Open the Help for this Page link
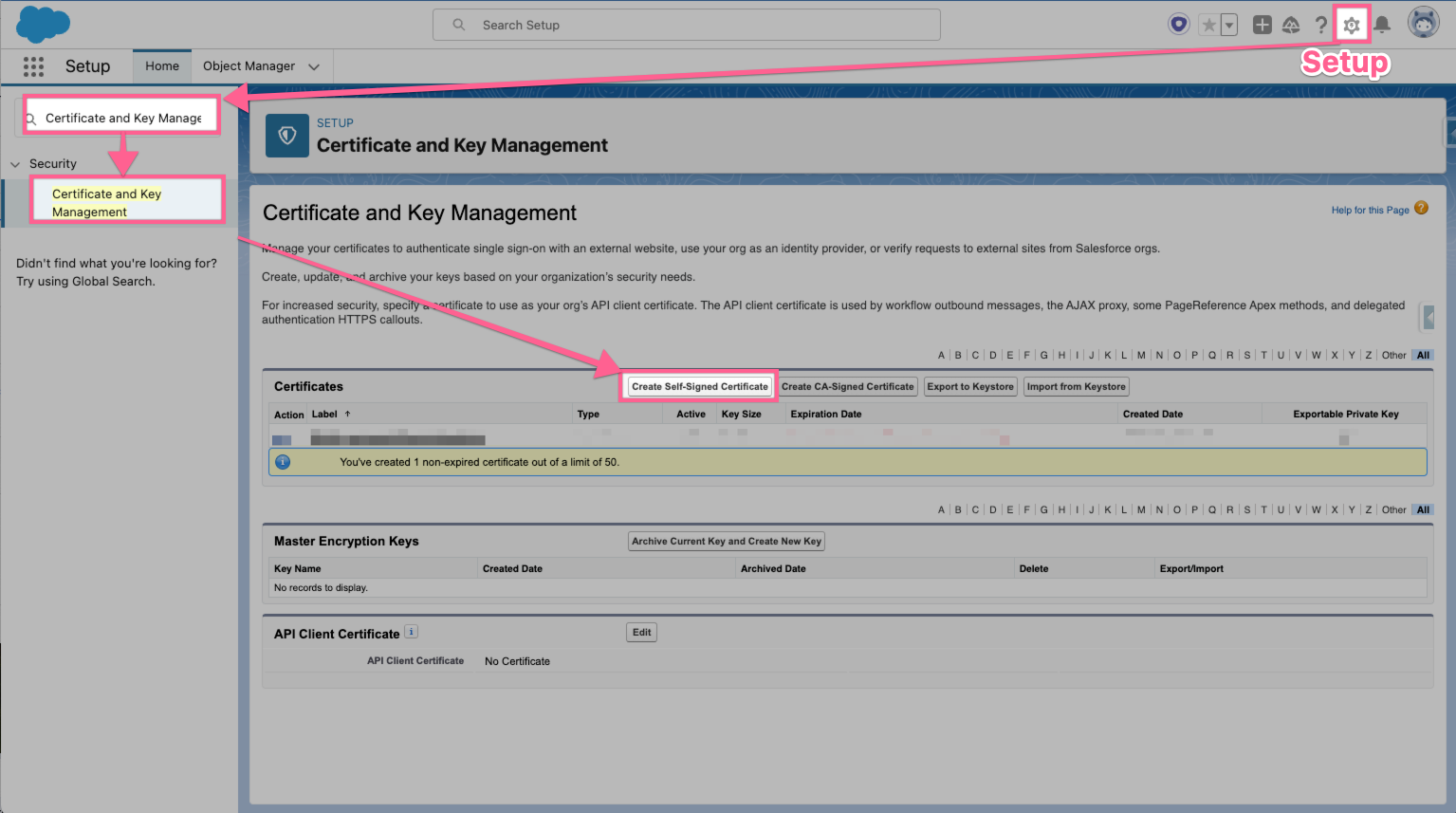 pyautogui.click(x=1370, y=209)
